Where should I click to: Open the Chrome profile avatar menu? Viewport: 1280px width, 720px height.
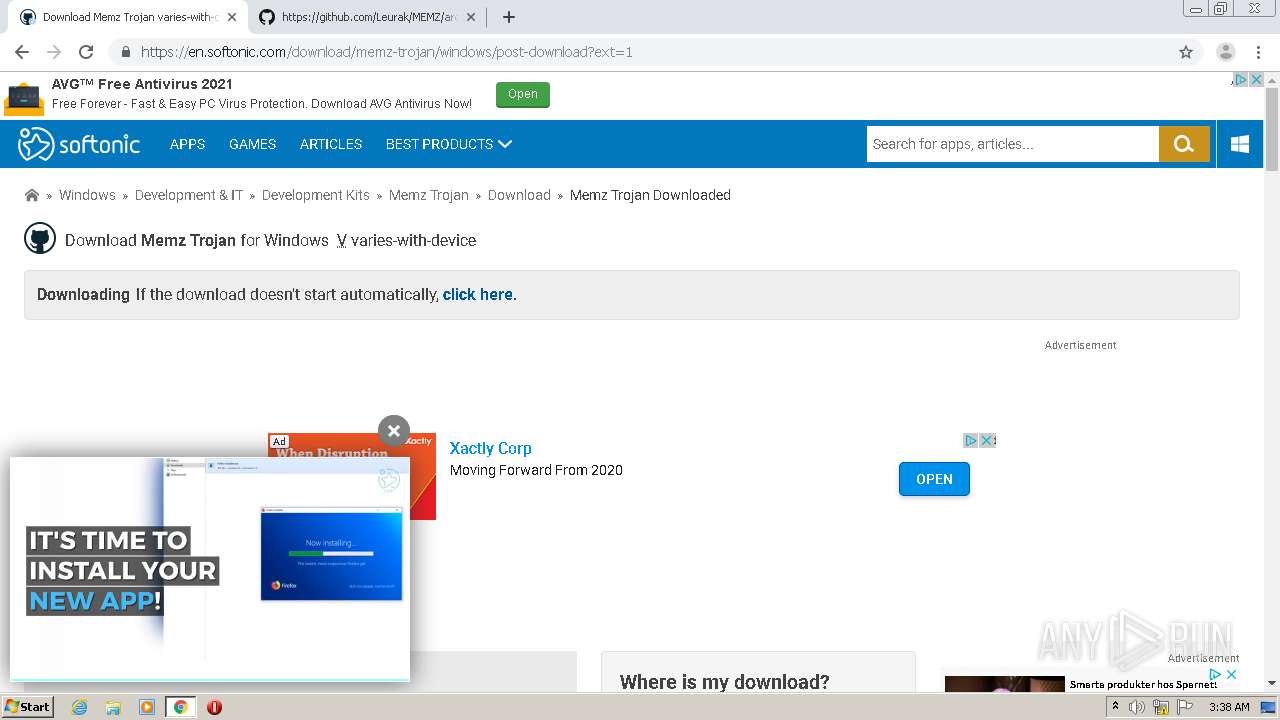[1225, 52]
